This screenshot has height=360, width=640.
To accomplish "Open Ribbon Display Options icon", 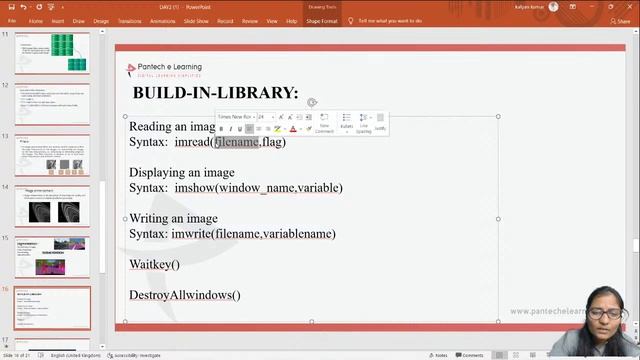I will tap(573, 7).
